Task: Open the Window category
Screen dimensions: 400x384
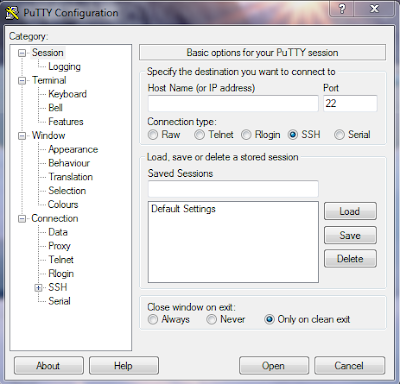Action: click(48, 136)
